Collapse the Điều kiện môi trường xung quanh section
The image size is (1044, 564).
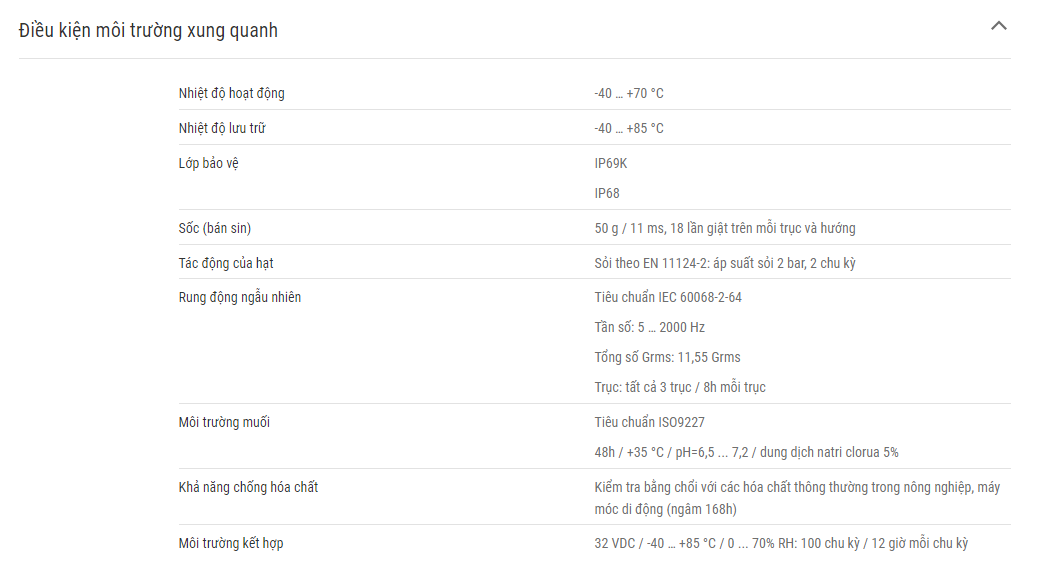[999, 26]
